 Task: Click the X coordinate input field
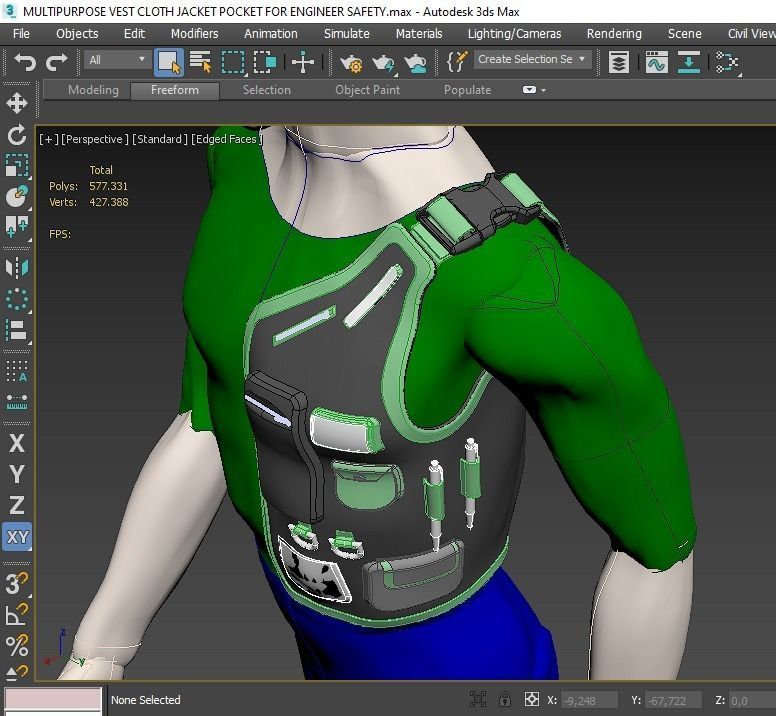[x=589, y=701]
